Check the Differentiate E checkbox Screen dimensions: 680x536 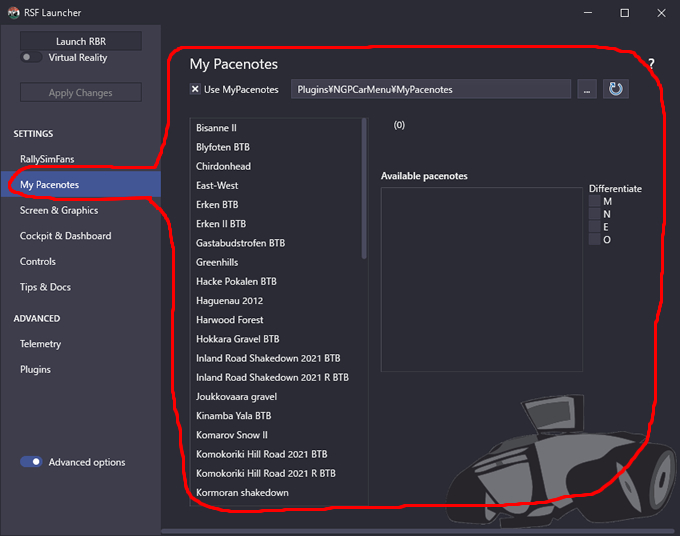[x=595, y=227]
